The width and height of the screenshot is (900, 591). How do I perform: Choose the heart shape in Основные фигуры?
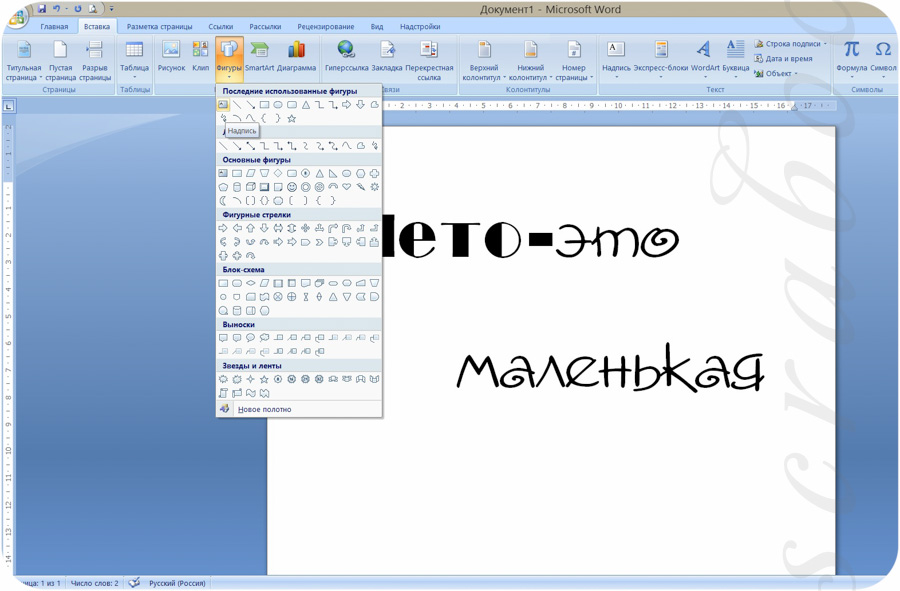click(347, 187)
